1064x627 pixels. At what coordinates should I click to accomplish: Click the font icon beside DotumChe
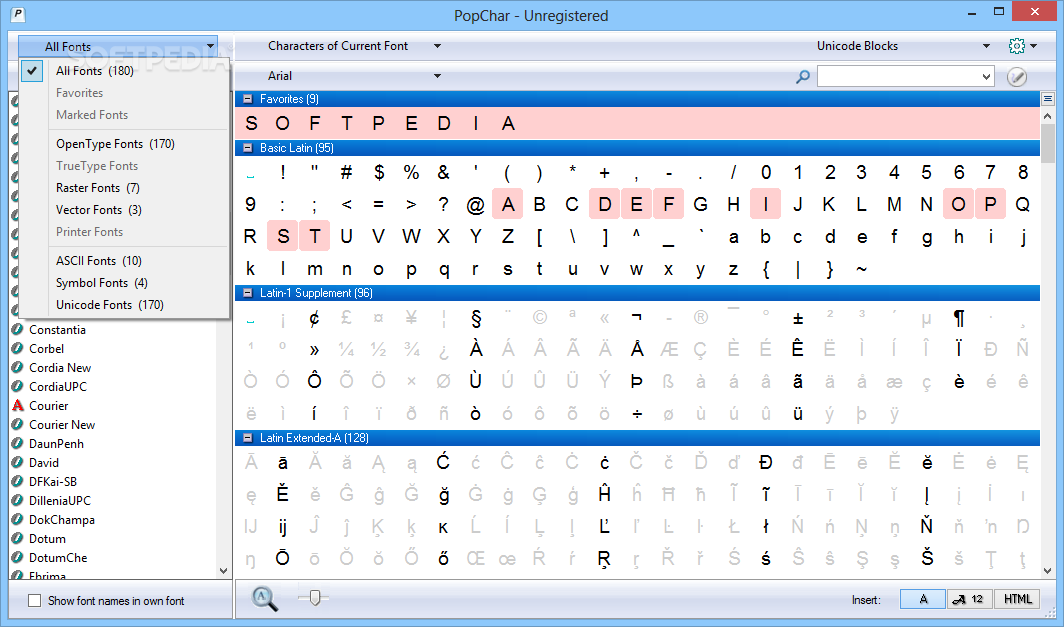(18, 558)
